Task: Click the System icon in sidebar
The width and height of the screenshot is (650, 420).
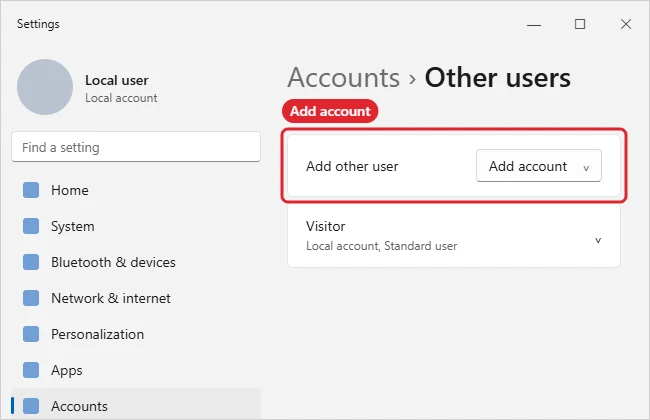Action: pyautogui.click(x=31, y=226)
